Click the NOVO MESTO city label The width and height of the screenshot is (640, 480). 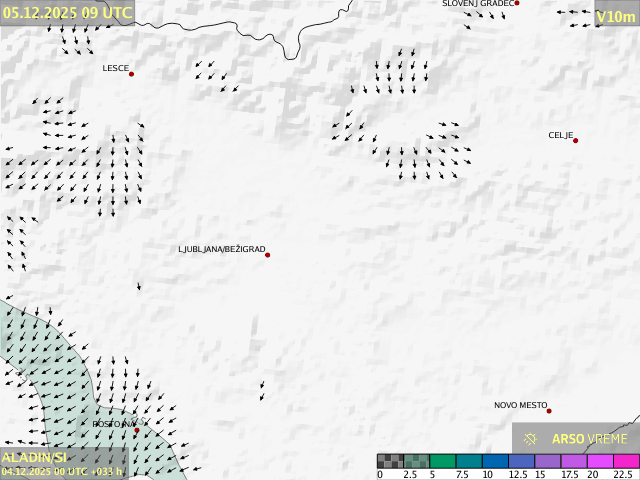520,405
